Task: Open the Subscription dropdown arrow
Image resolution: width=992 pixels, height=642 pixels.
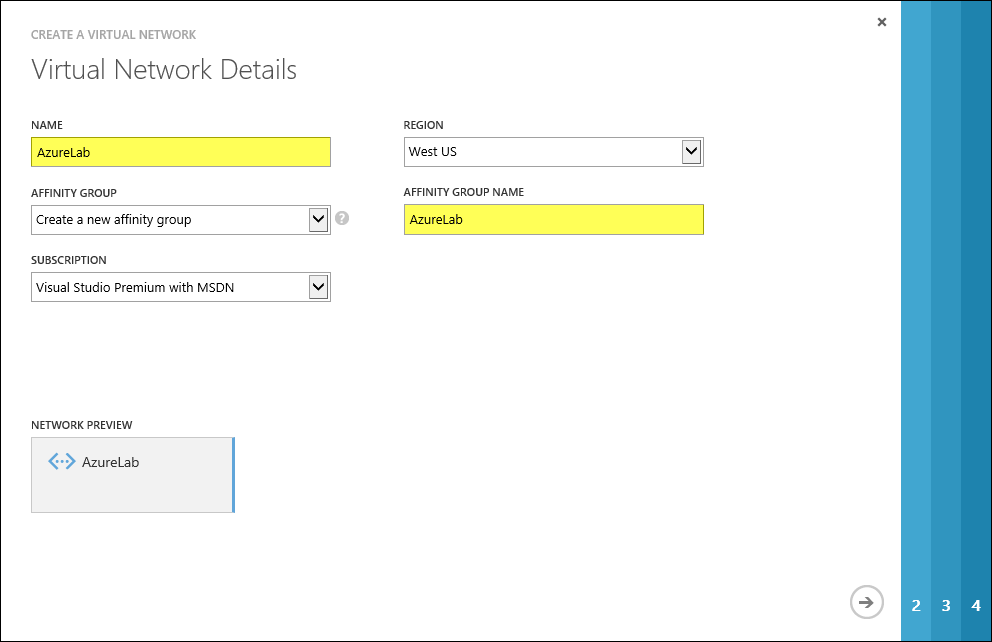Action: [x=318, y=287]
